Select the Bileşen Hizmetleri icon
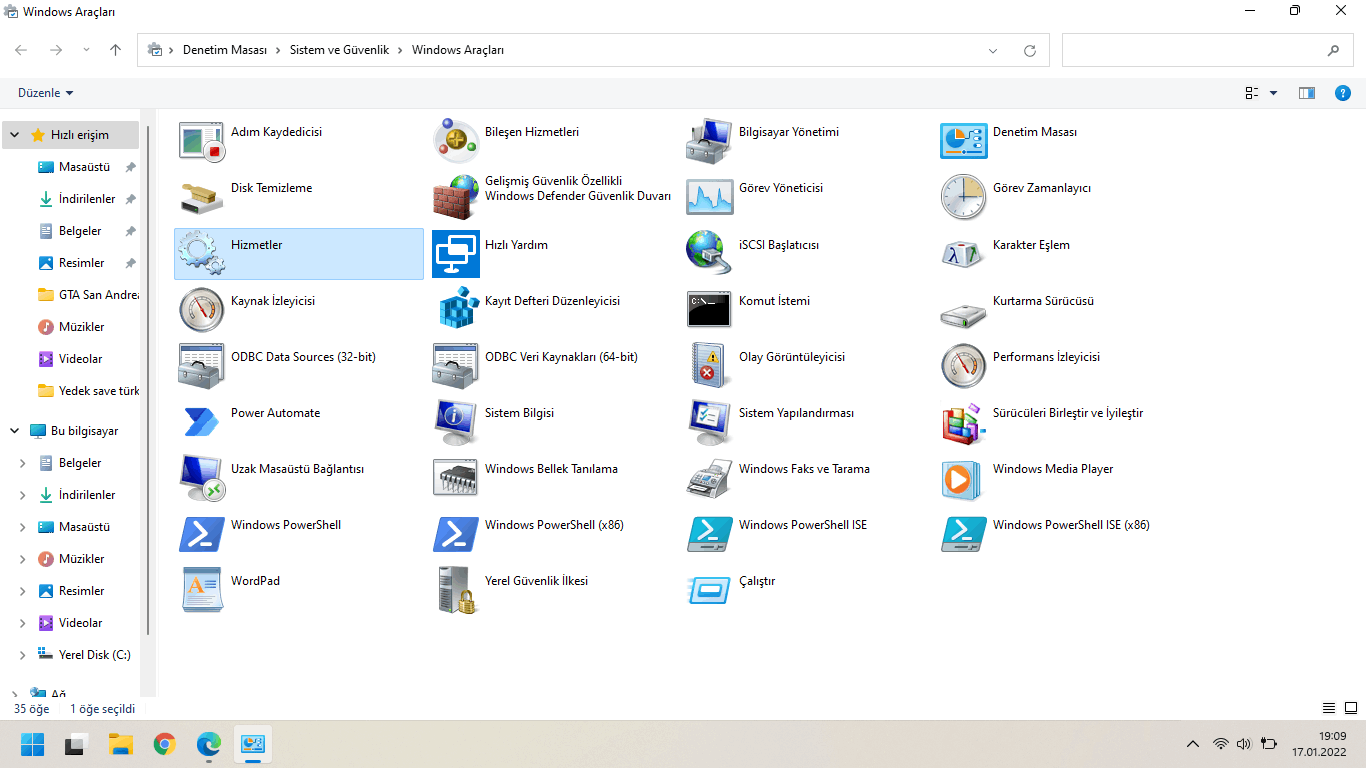 pyautogui.click(x=456, y=140)
